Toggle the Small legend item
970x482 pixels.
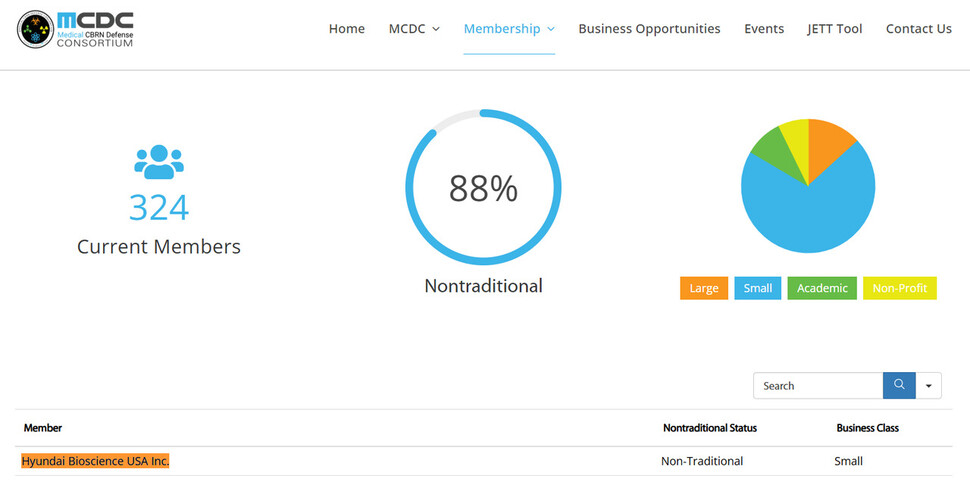758,288
